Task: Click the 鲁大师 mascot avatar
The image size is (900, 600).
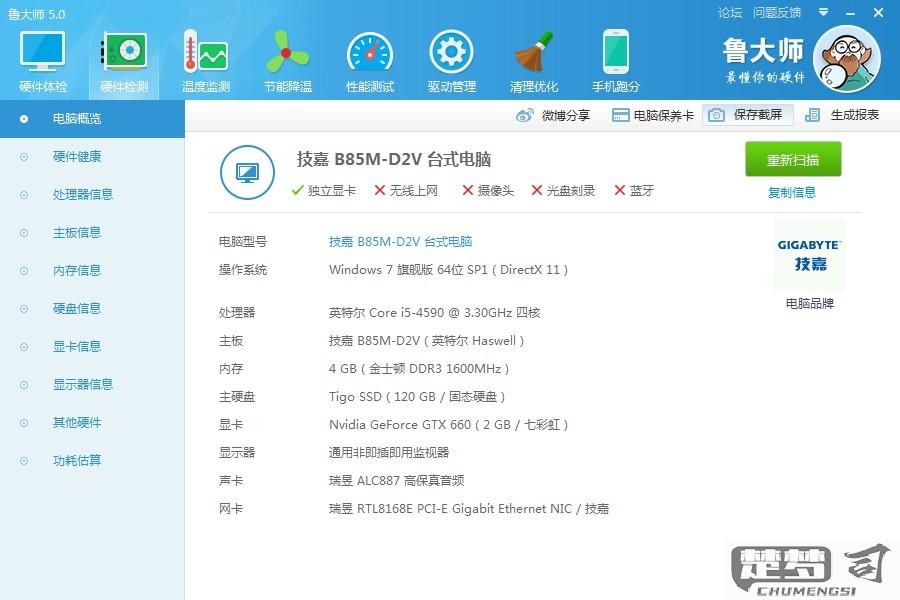Action: pyautogui.click(x=847, y=59)
